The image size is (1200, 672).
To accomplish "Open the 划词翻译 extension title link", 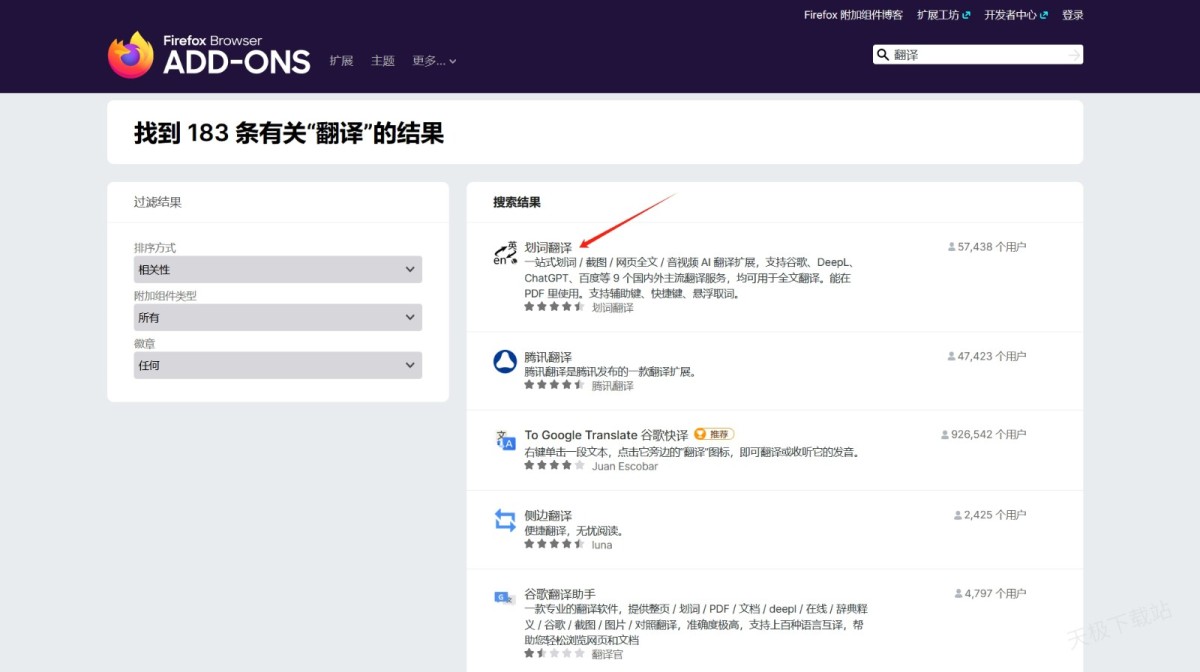I will [x=548, y=247].
